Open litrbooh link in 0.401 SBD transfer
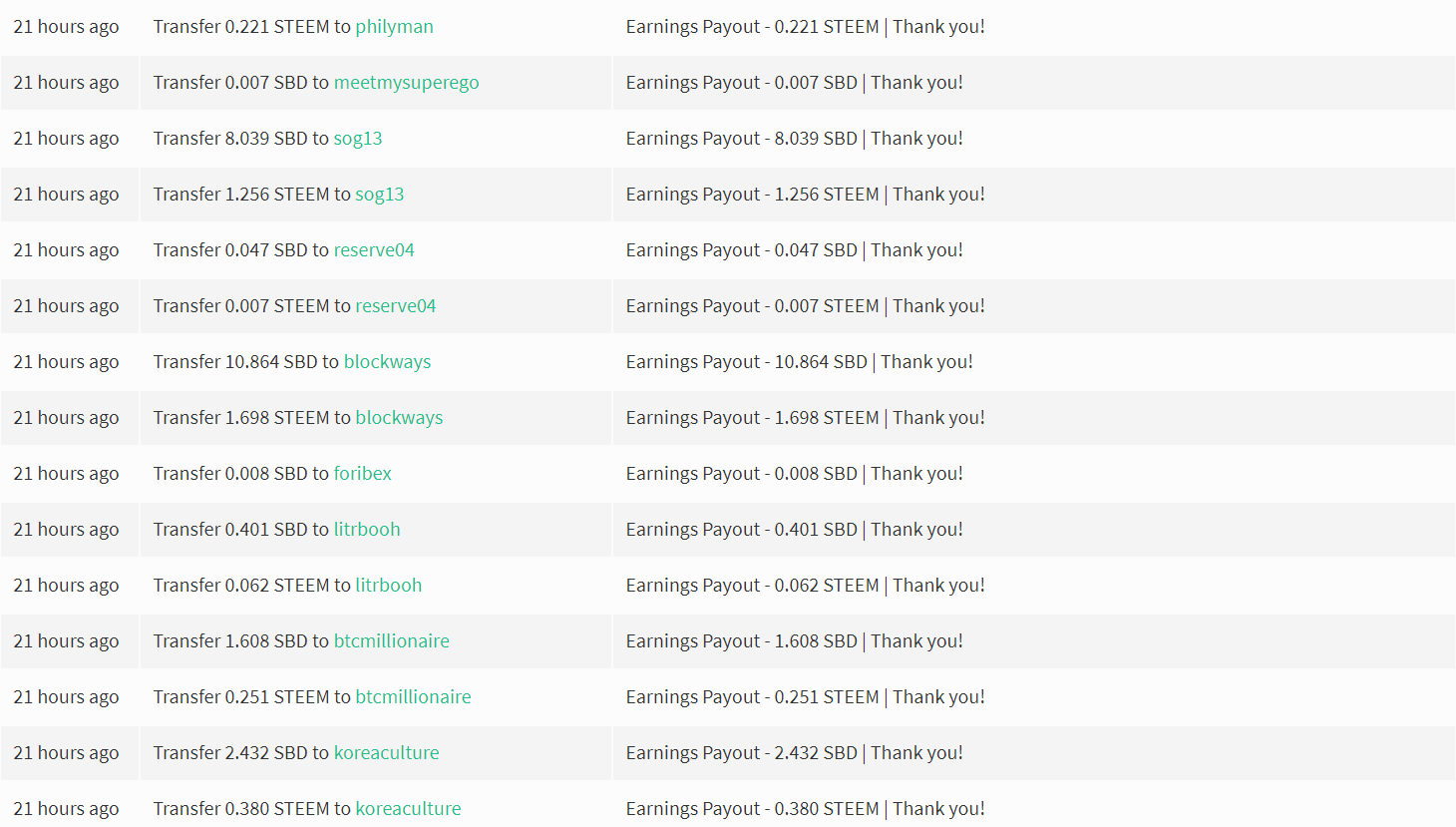The width and height of the screenshot is (1456, 827). pyautogui.click(x=367, y=530)
